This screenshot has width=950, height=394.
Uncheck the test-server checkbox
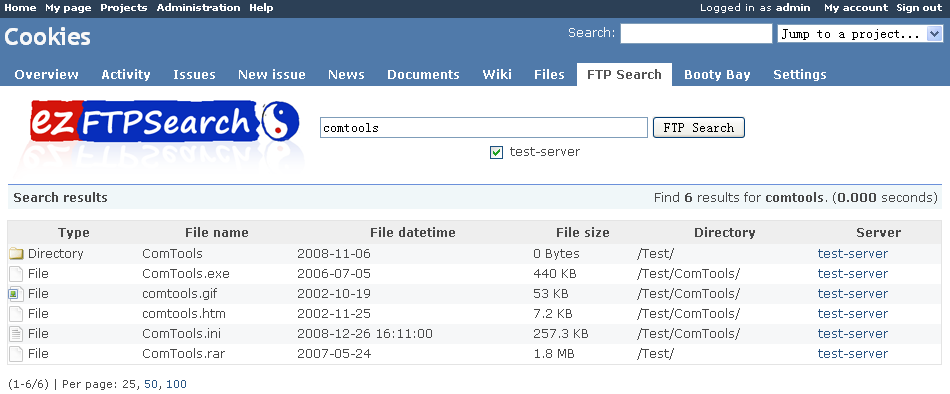(x=496, y=153)
